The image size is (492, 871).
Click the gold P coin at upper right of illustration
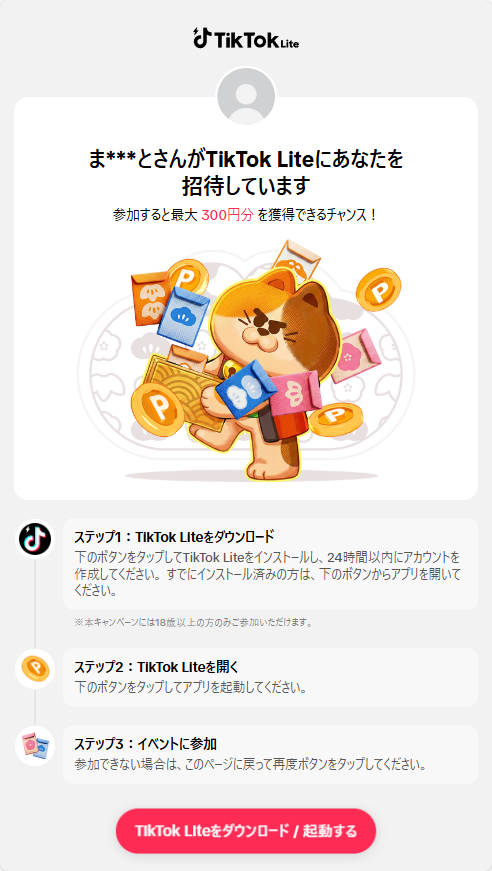(x=379, y=289)
